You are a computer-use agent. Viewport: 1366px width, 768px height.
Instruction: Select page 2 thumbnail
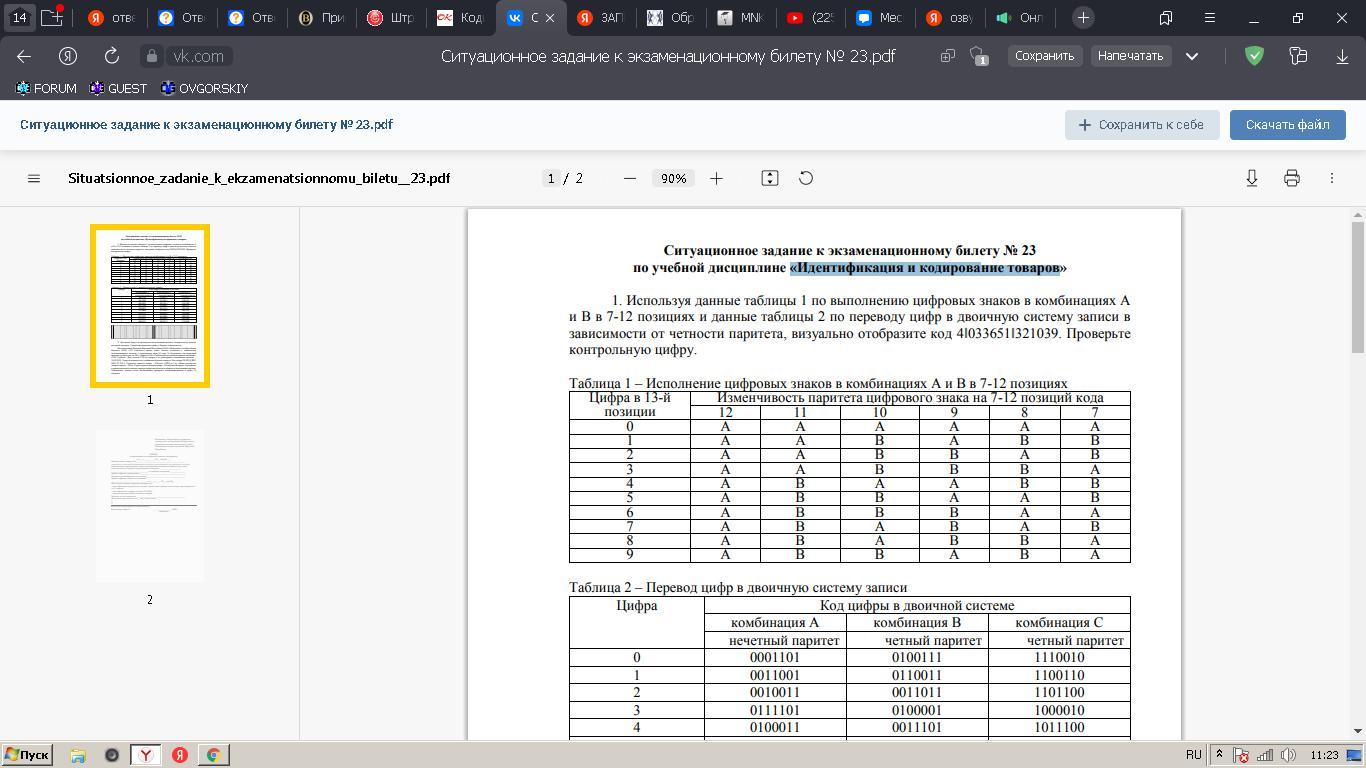pos(150,506)
